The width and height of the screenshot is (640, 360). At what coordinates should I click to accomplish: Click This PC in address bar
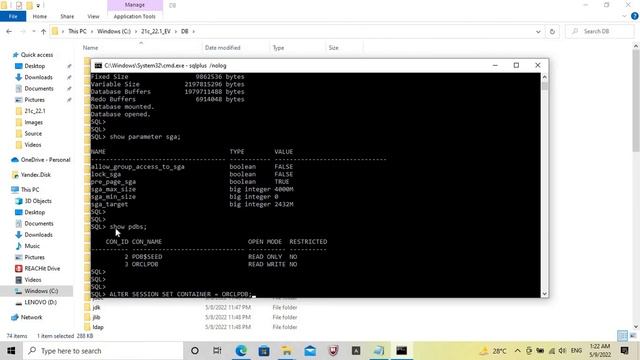tap(77, 31)
